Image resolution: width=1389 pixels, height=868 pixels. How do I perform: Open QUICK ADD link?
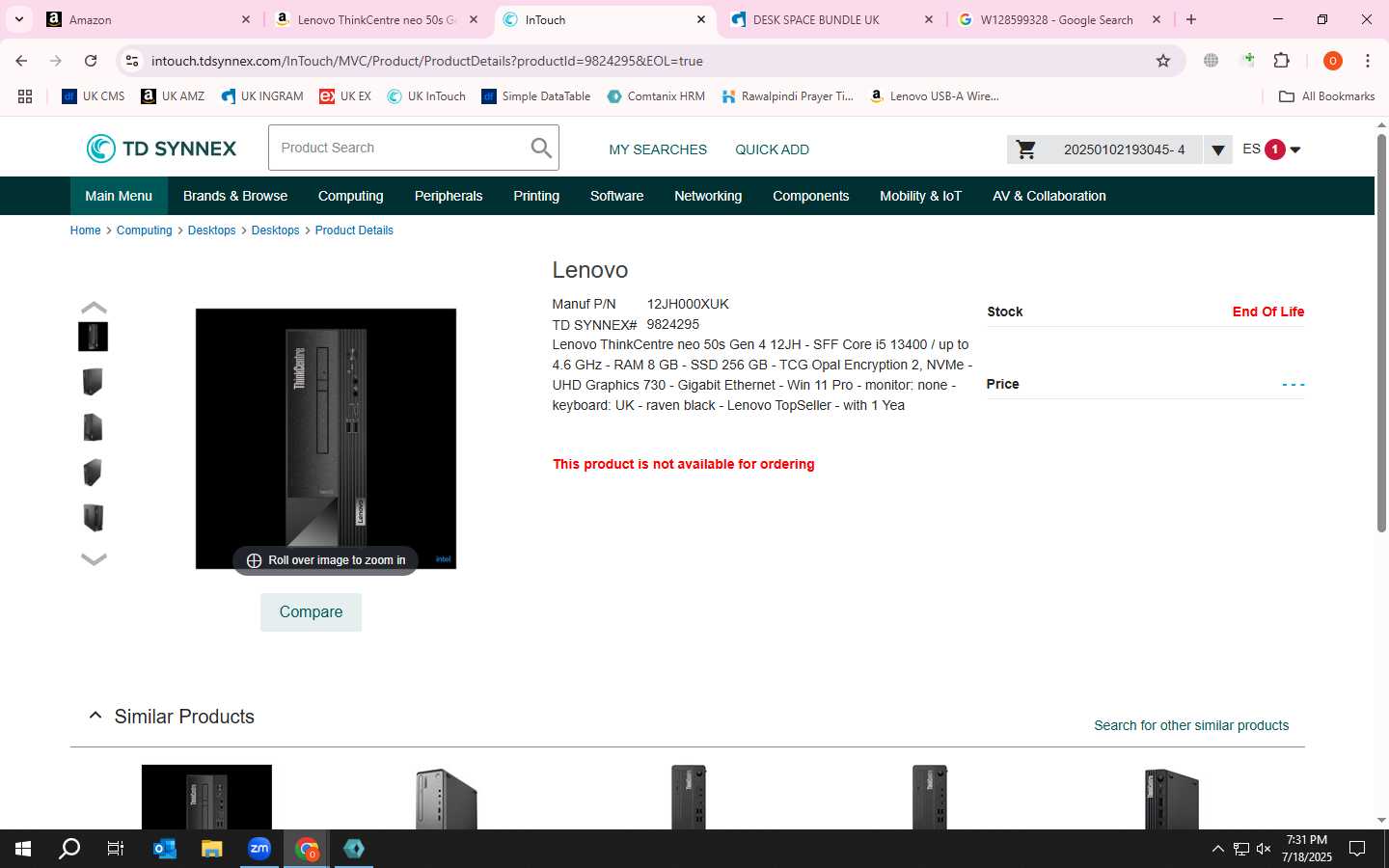click(x=772, y=149)
